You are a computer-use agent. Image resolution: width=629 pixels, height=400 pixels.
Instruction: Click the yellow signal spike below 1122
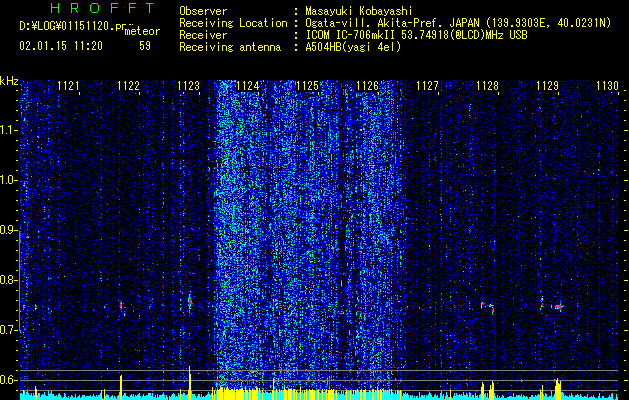121,387
